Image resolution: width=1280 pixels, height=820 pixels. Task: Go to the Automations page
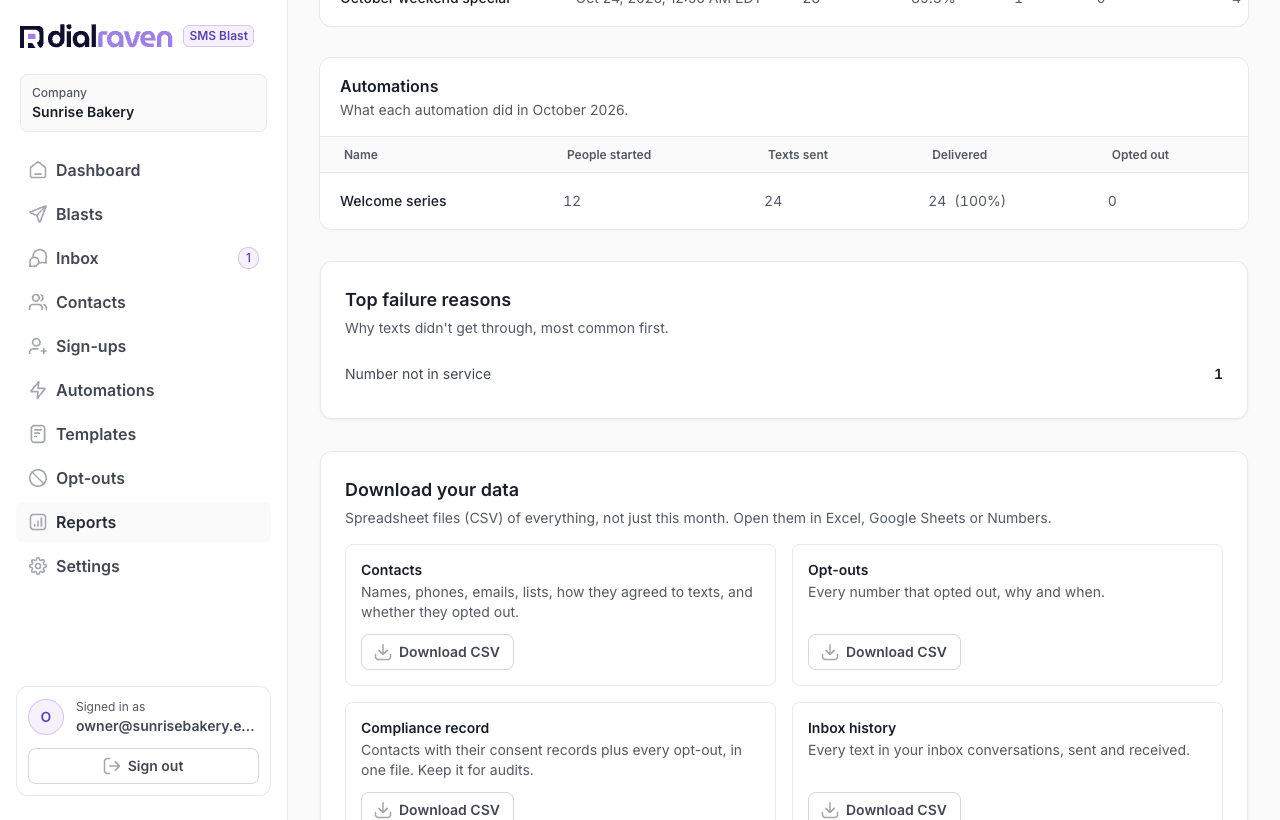tap(143, 390)
